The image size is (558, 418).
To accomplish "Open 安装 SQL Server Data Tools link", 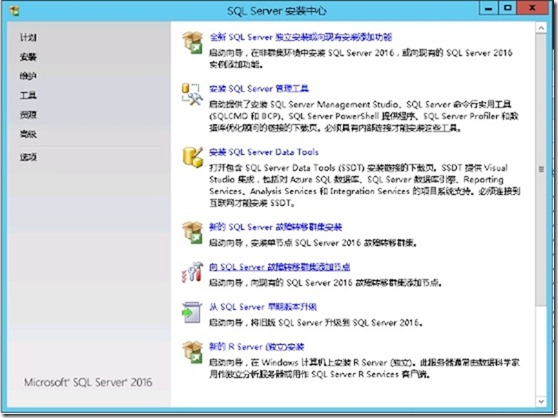I will point(264,152).
